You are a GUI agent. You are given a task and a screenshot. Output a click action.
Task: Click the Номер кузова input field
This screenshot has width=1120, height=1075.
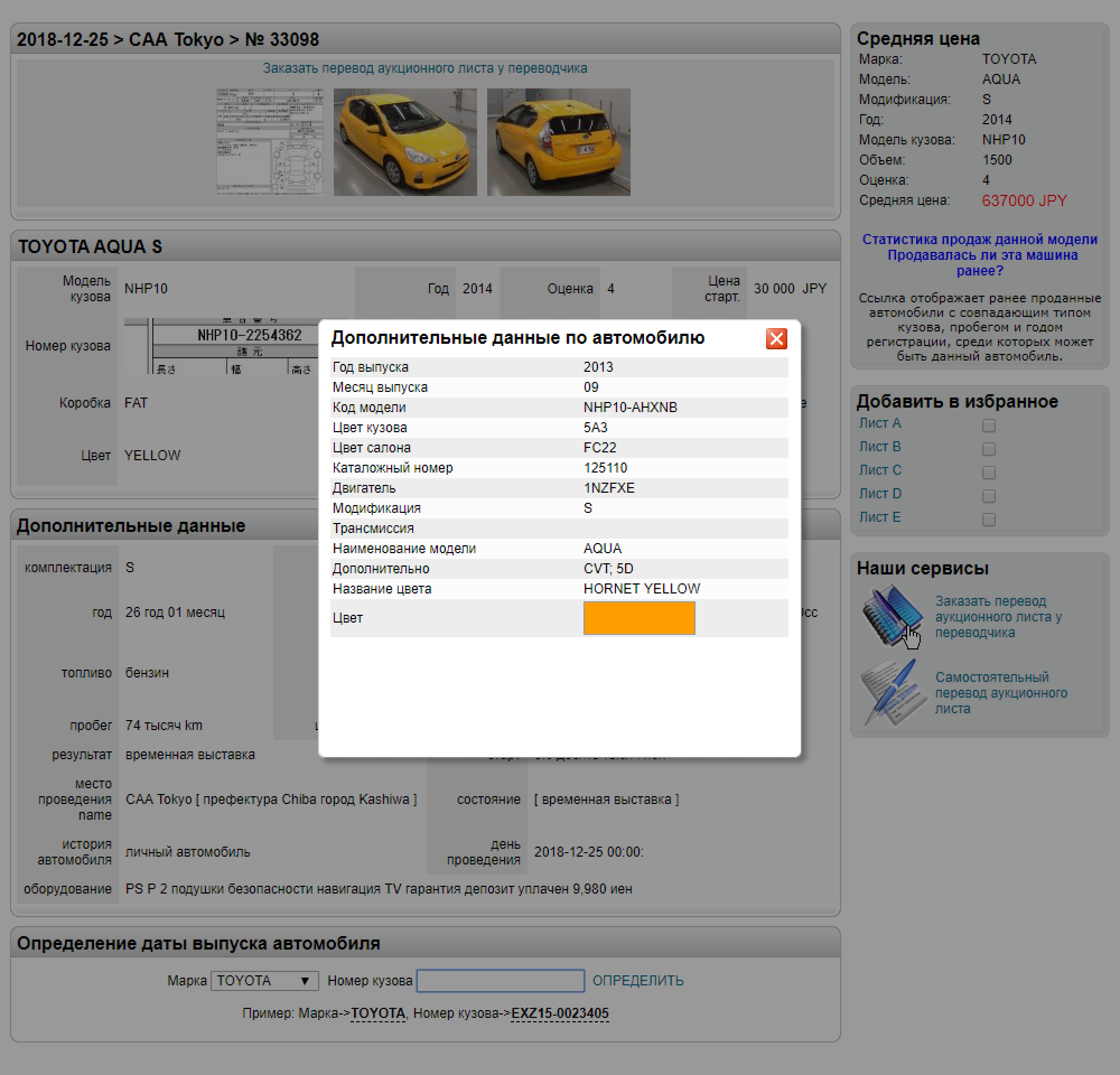[500, 981]
